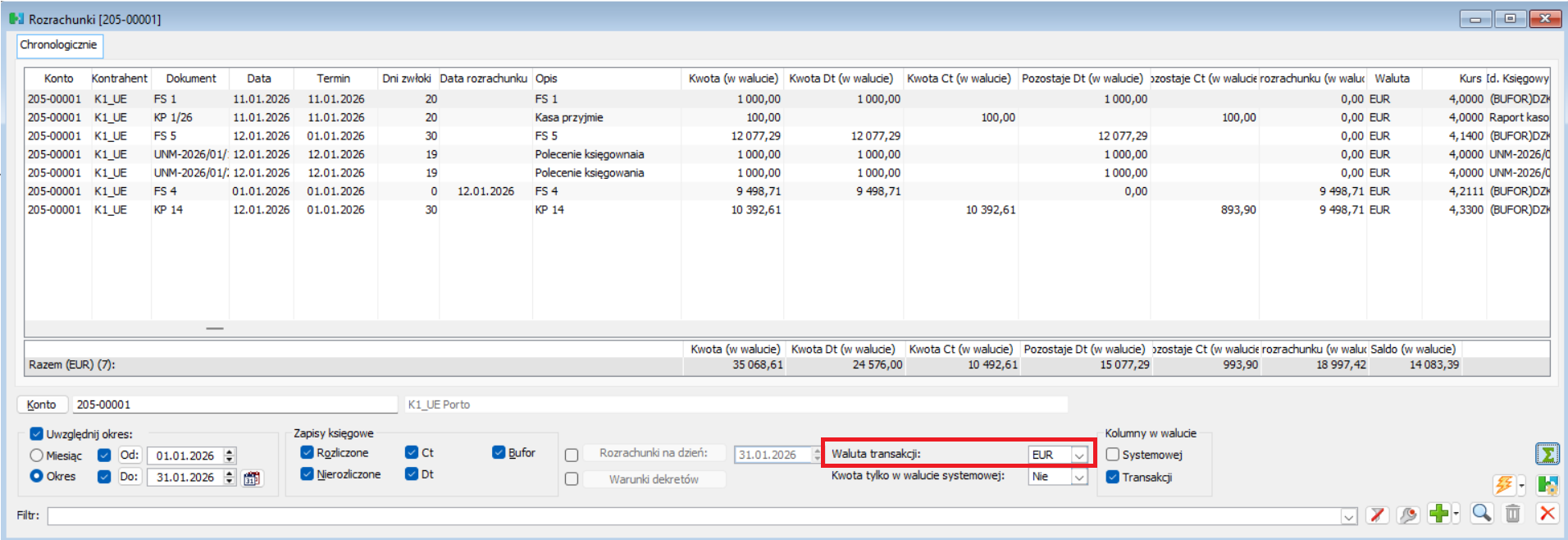This screenshot has width=1568, height=540.
Task: Select the Miesiąc radio button
Action: (x=36, y=455)
